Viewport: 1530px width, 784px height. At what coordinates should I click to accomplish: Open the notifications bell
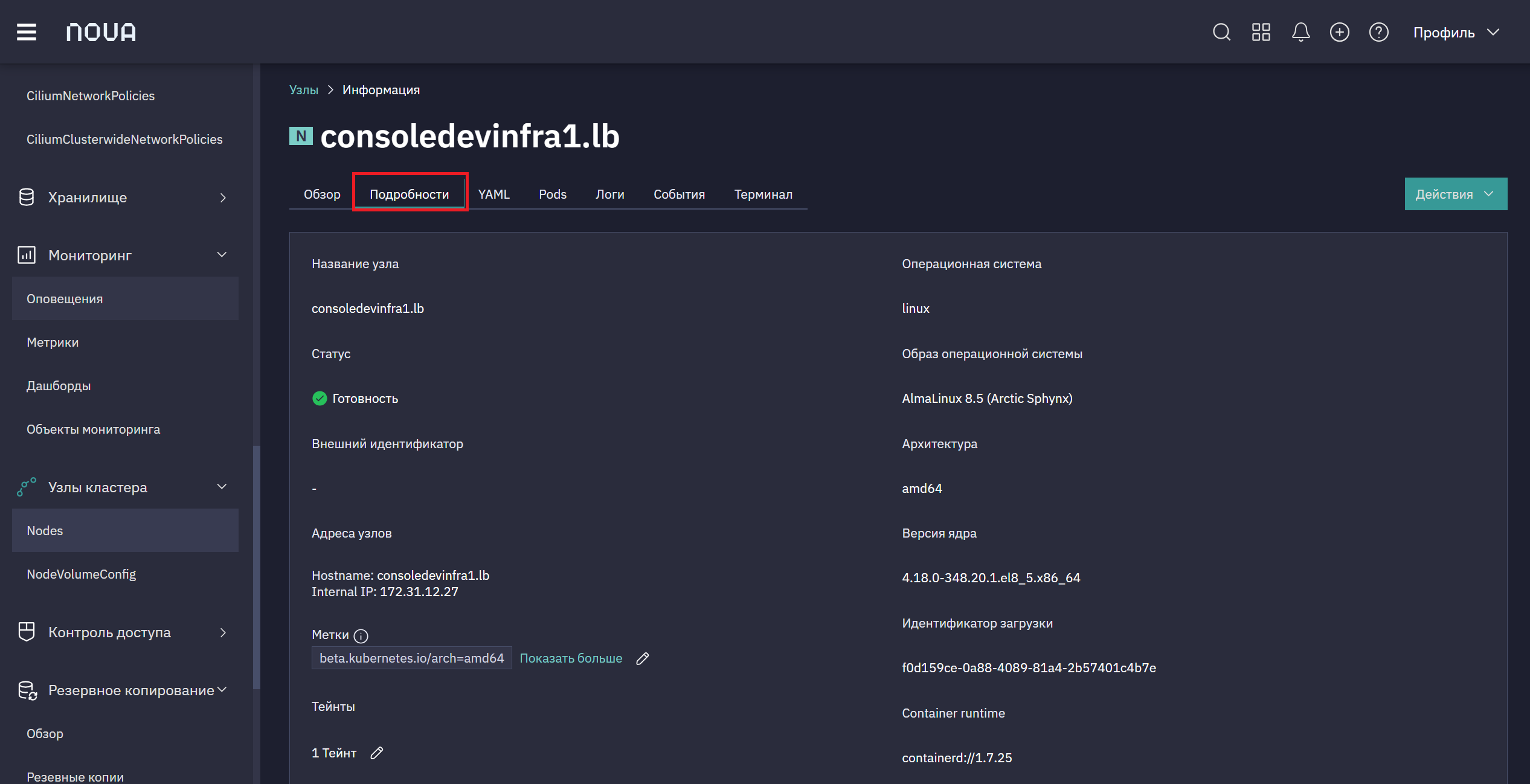pos(1300,32)
